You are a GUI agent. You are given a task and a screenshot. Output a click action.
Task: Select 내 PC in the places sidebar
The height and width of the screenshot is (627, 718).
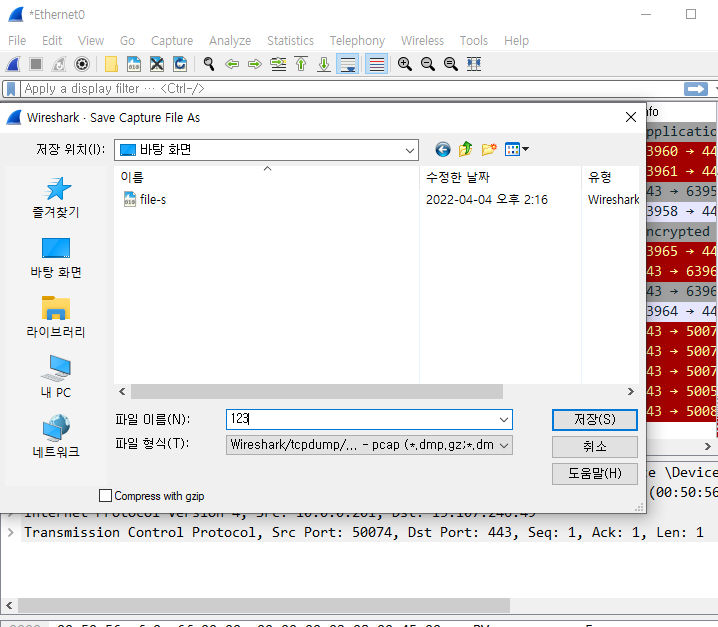pos(56,377)
